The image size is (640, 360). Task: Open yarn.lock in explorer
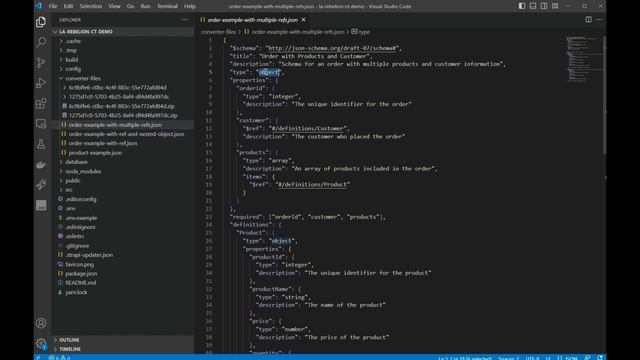(x=123, y=292)
